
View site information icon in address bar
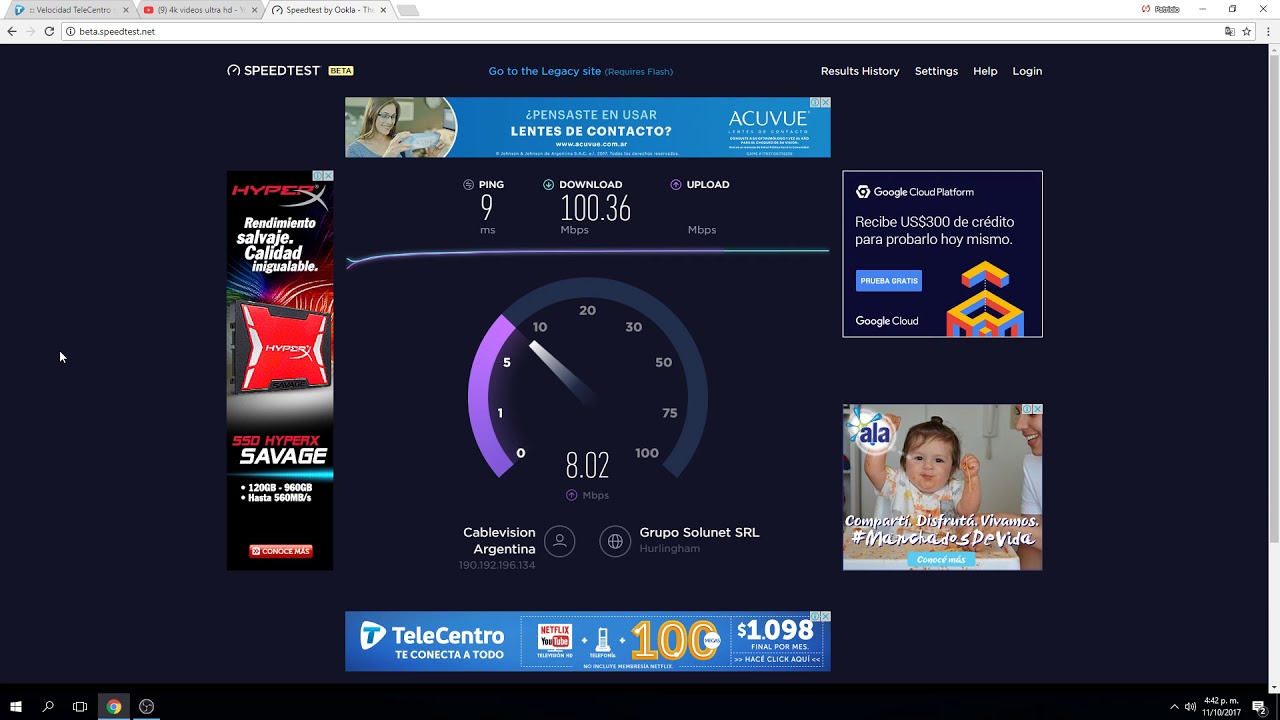(70, 31)
